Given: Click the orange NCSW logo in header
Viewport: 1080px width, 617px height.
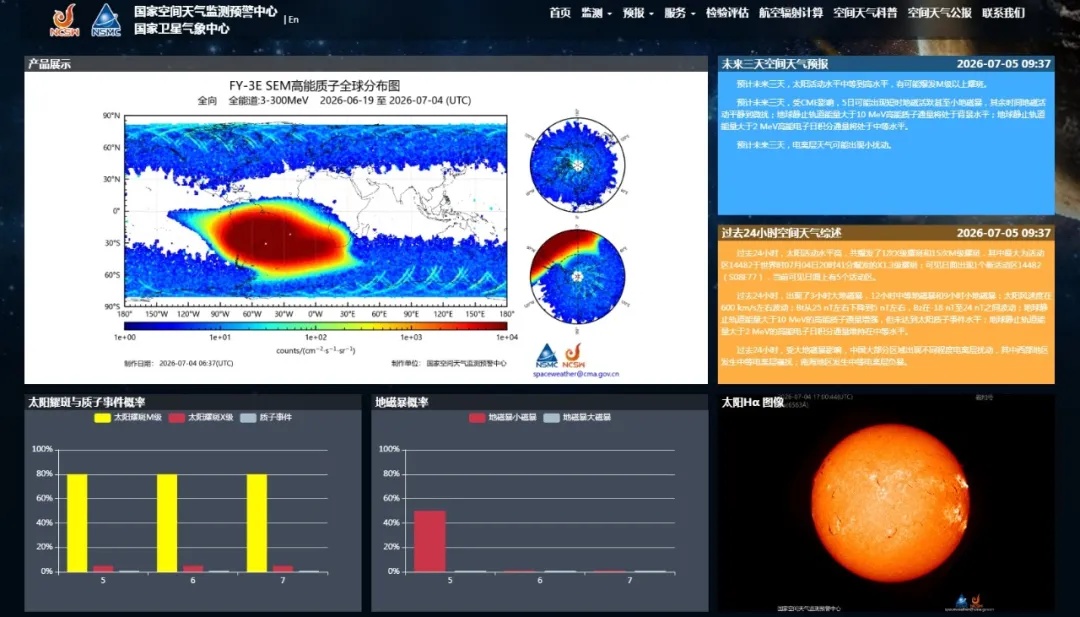Looking at the screenshot, I should [65, 20].
